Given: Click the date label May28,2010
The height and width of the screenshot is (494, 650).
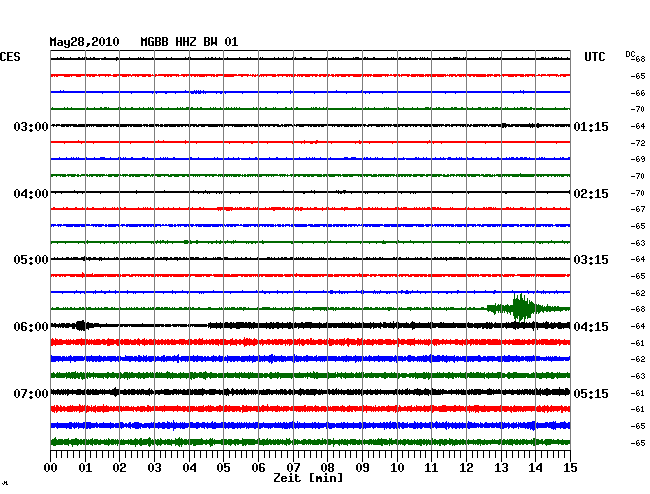Looking at the screenshot, I should click(85, 42).
